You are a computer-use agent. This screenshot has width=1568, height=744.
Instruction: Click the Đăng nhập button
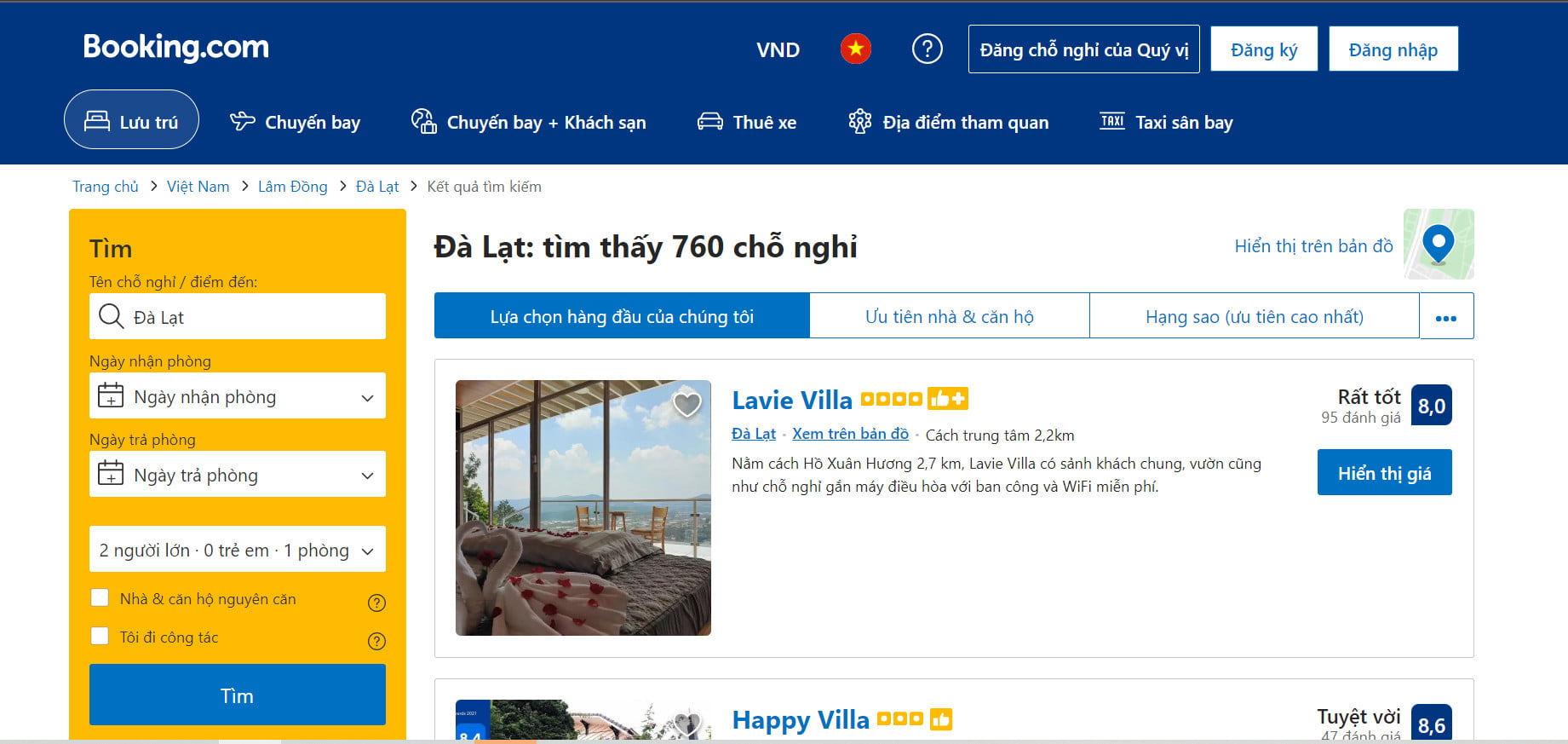tap(1393, 49)
